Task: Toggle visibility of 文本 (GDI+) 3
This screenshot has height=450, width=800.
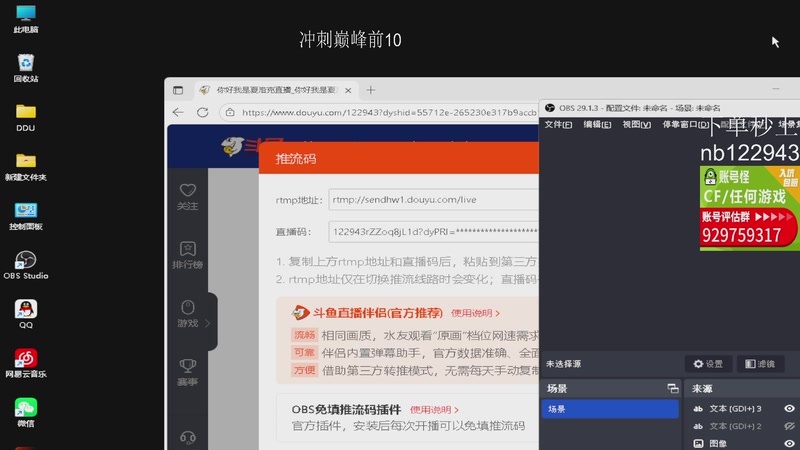Action: [789, 408]
